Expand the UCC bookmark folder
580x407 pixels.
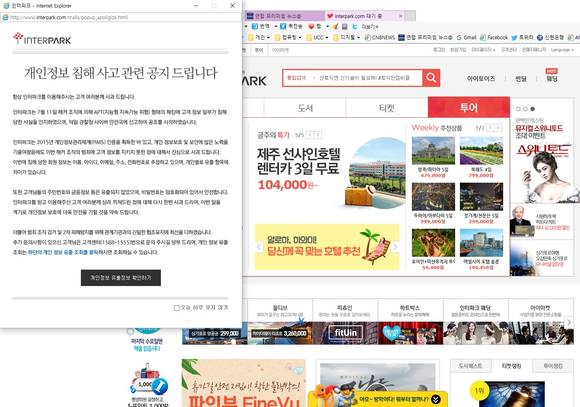pos(317,37)
